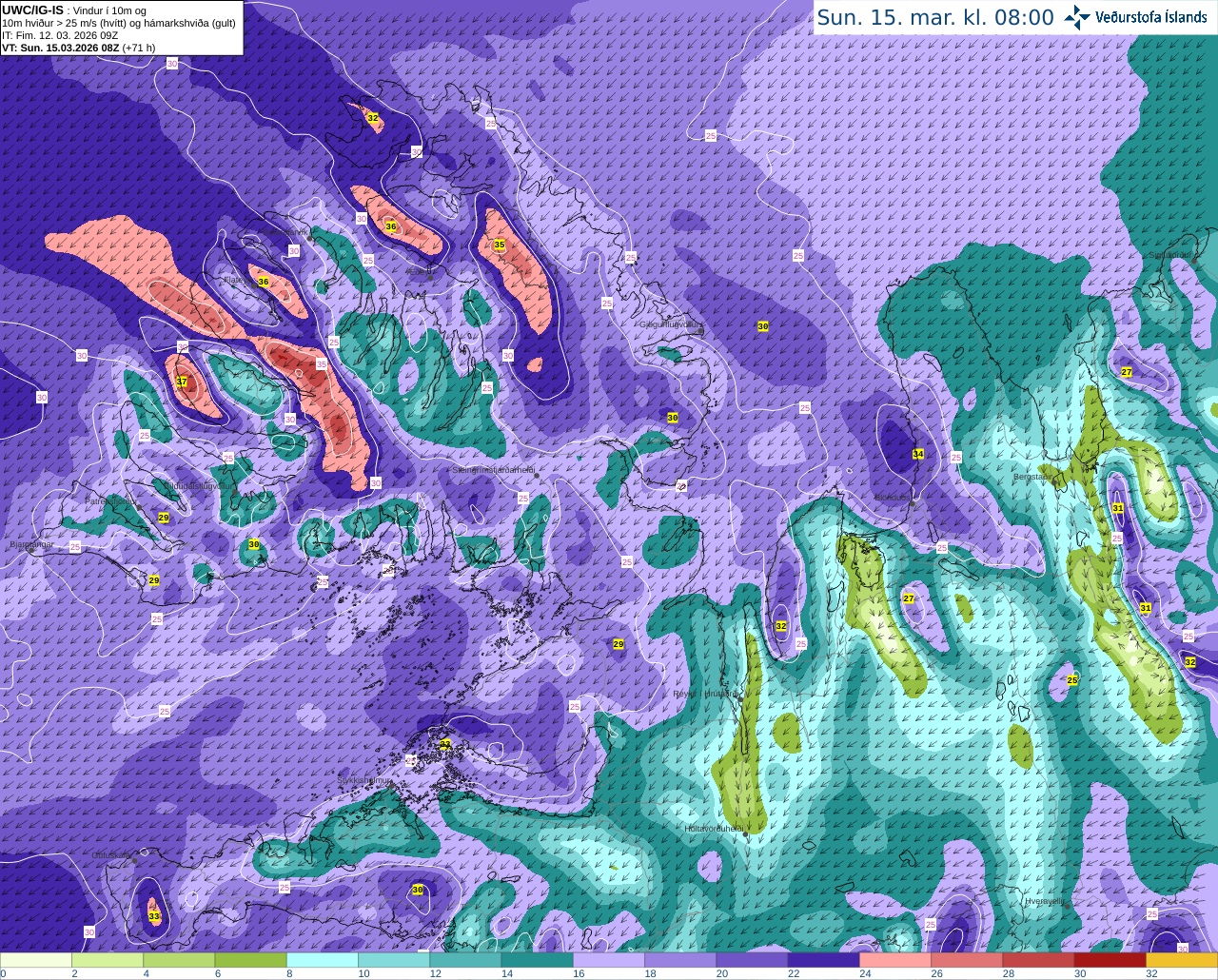Select the orange above-32 legend swatch
Viewport: 1218px width, 980px height.
point(1182,959)
